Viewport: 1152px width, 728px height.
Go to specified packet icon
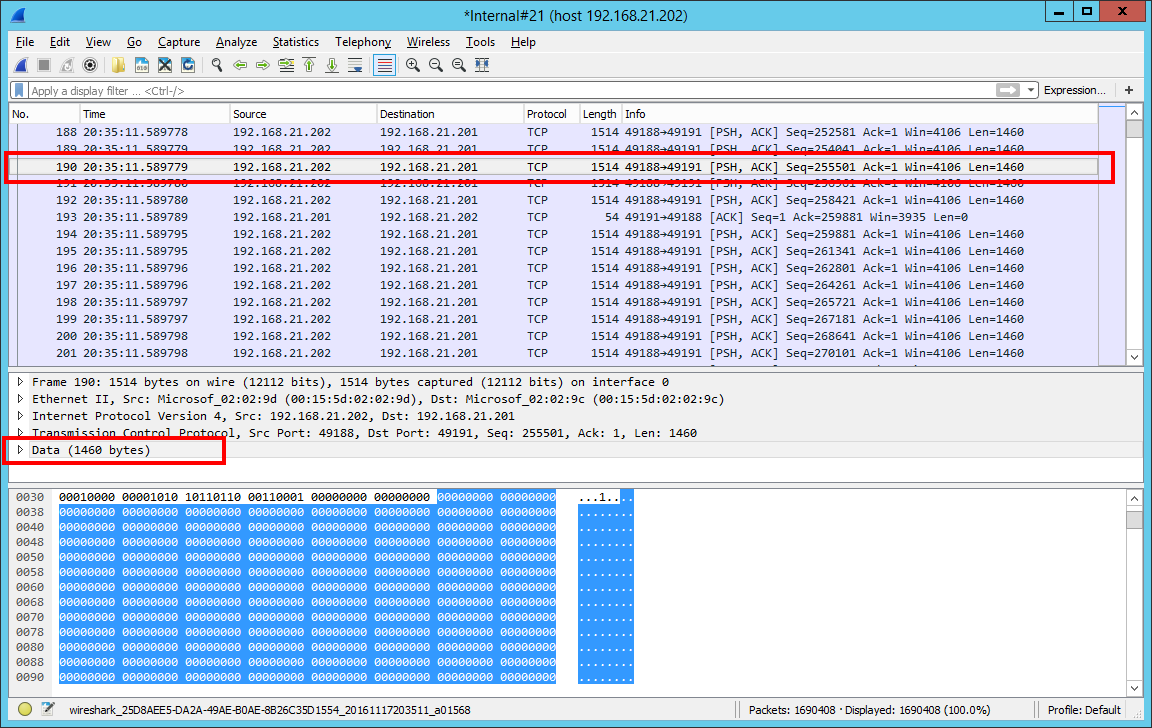click(x=286, y=65)
